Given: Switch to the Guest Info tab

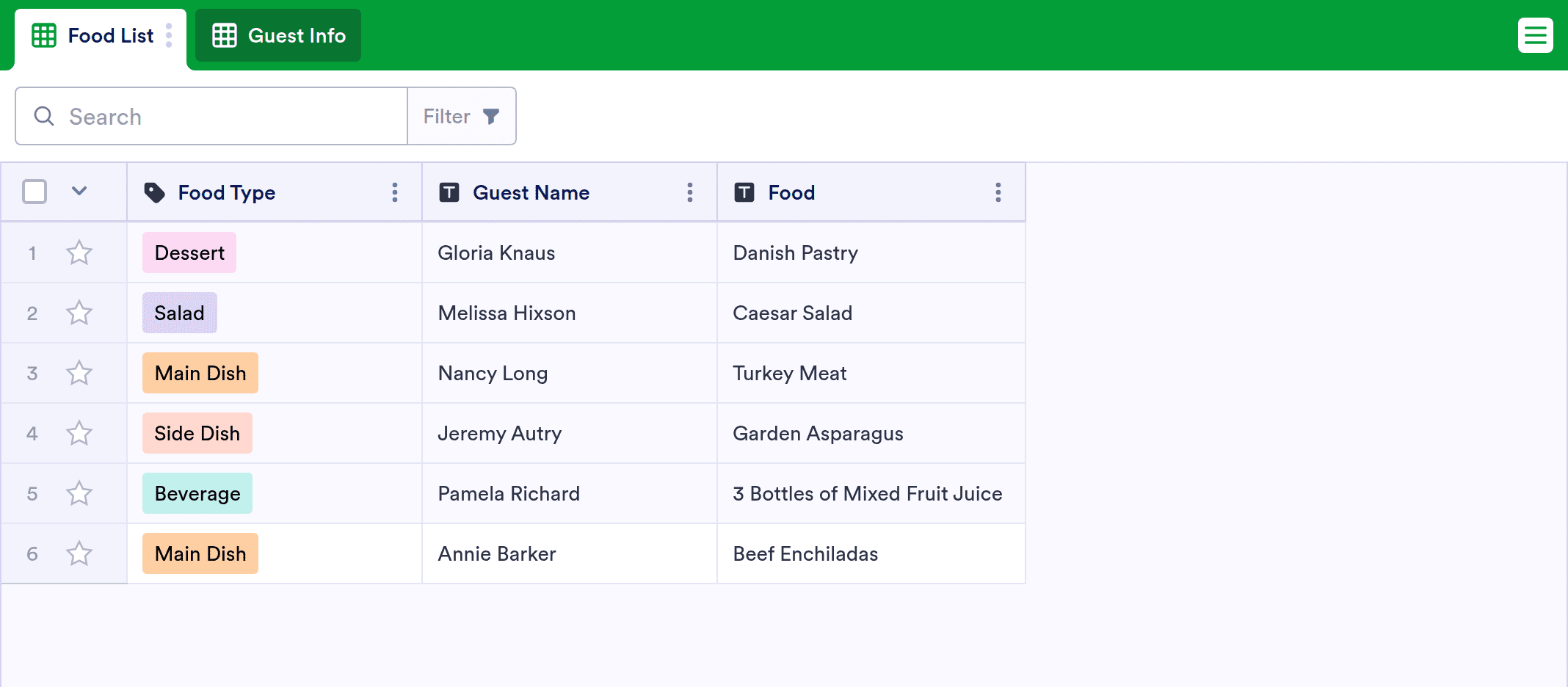Looking at the screenshot, I should [x=278, y=35].
